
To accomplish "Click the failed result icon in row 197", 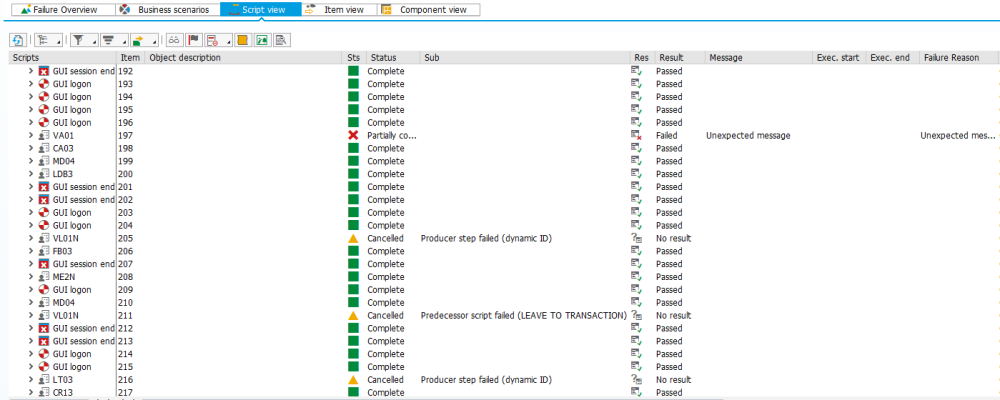I will click(x=636, y=135).
